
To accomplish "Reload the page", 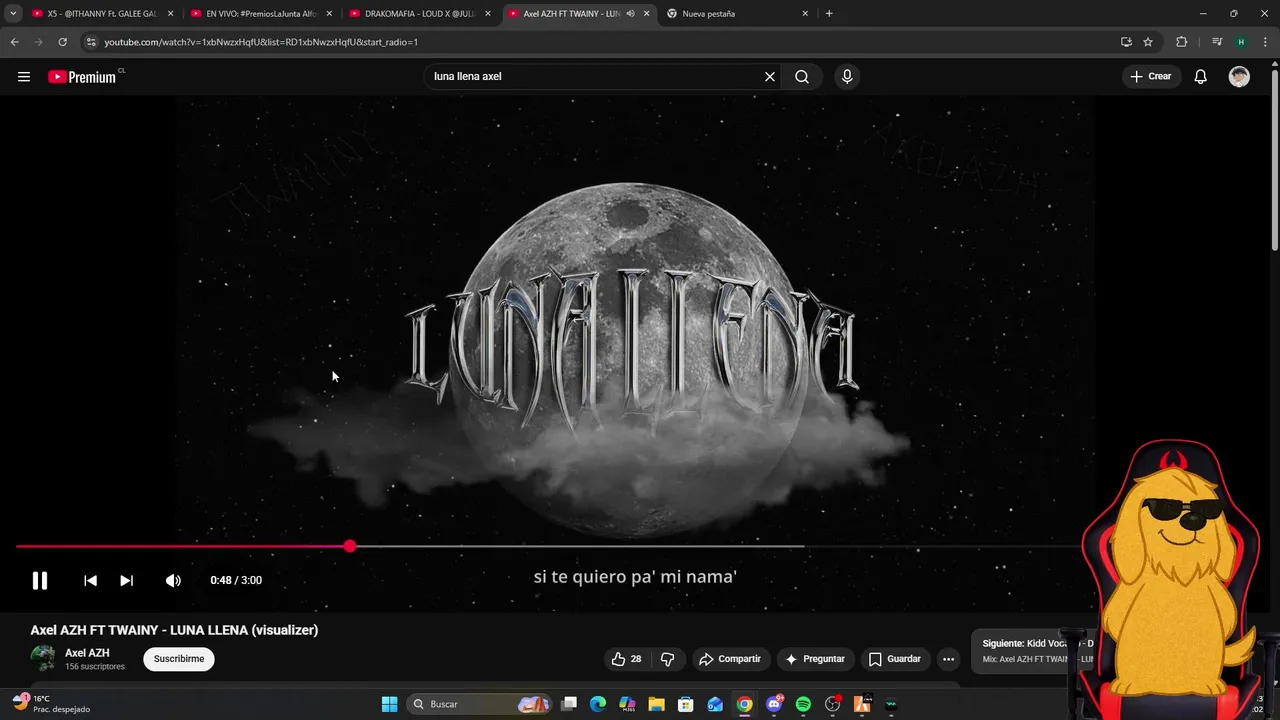I will coord(62,42).
